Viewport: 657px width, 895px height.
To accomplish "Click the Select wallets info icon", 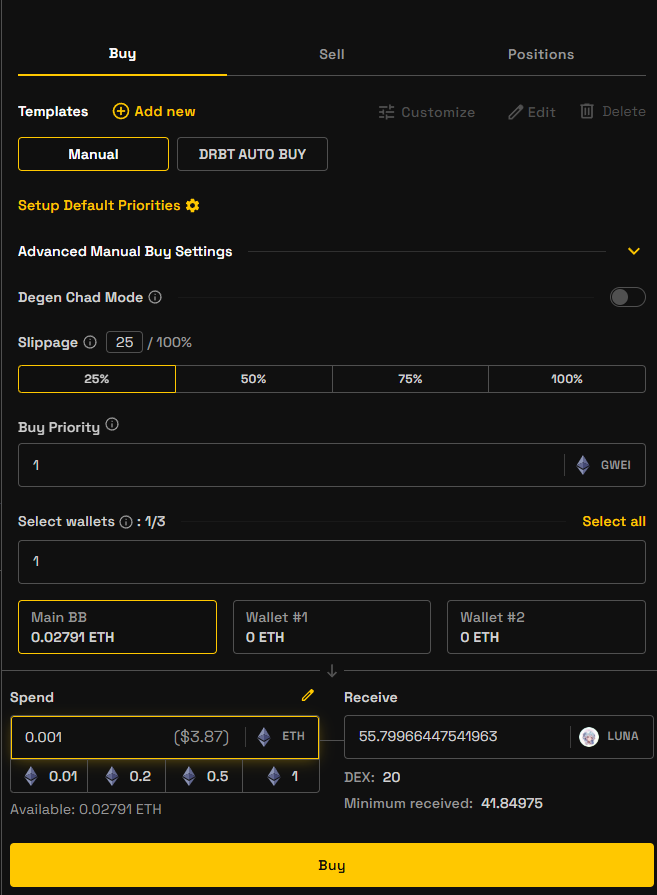I will 126,522.
